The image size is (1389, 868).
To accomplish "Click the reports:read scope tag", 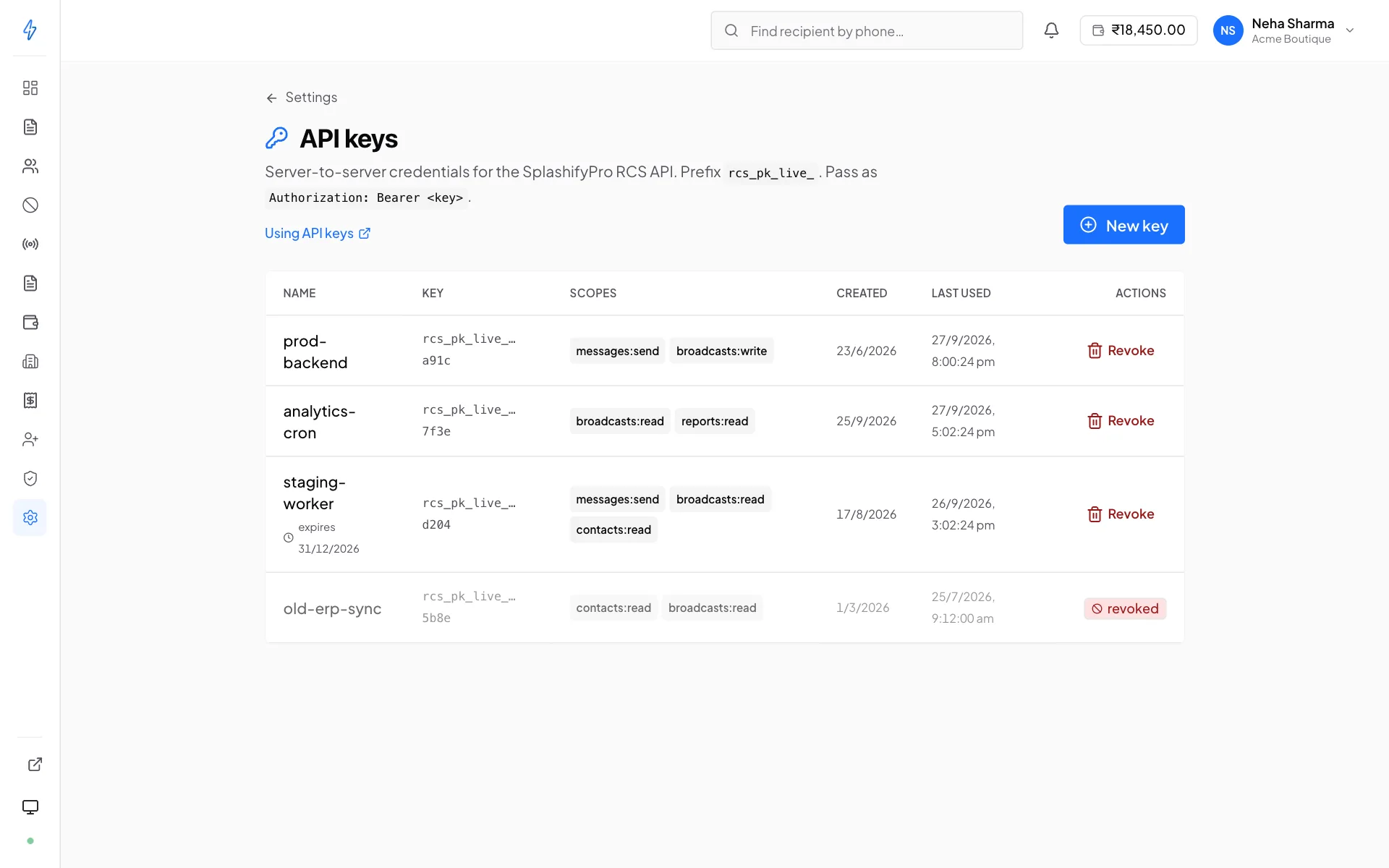I will [x=714, y=421].
